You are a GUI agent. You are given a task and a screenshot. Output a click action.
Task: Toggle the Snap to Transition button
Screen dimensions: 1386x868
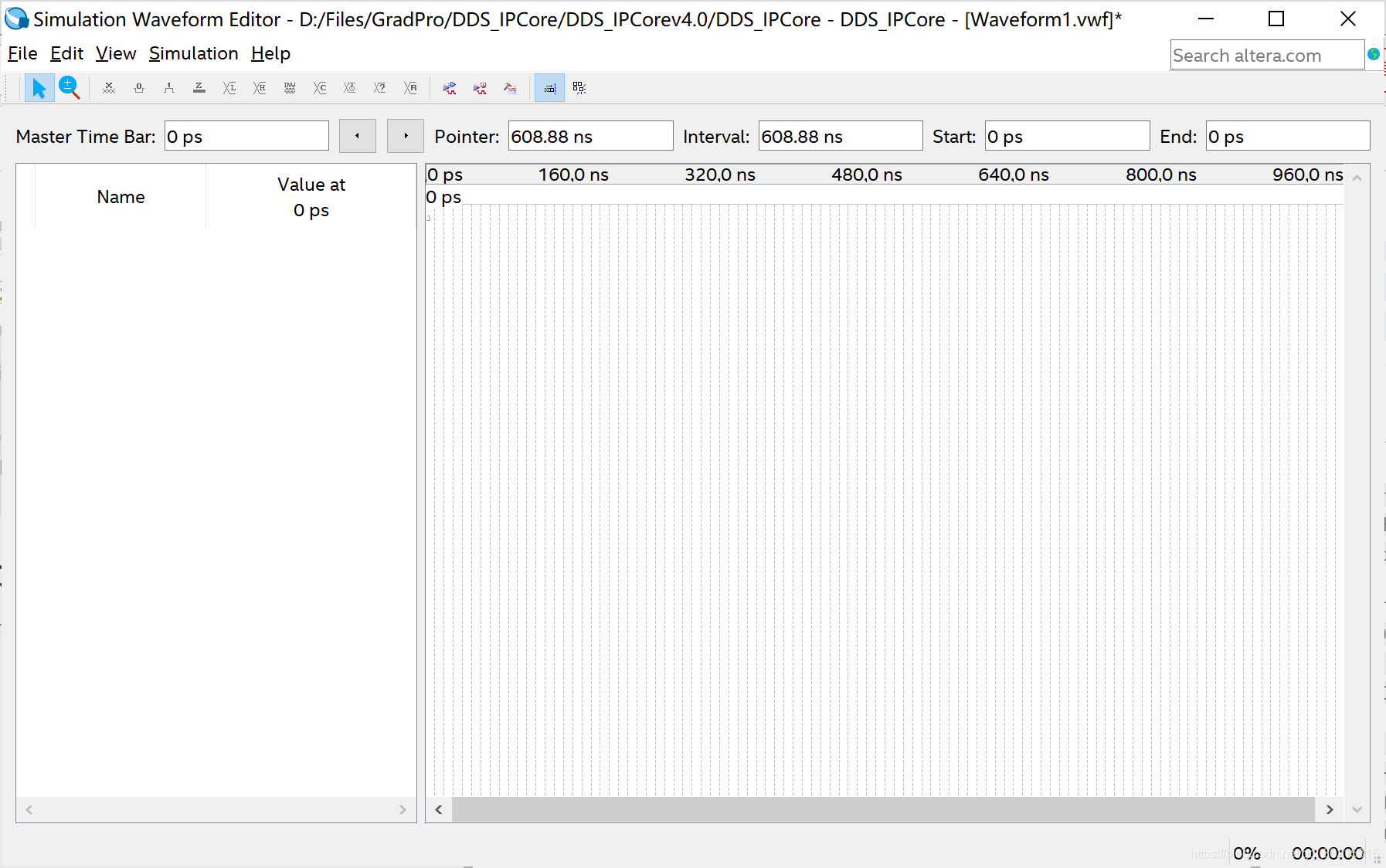click(579, 88)
